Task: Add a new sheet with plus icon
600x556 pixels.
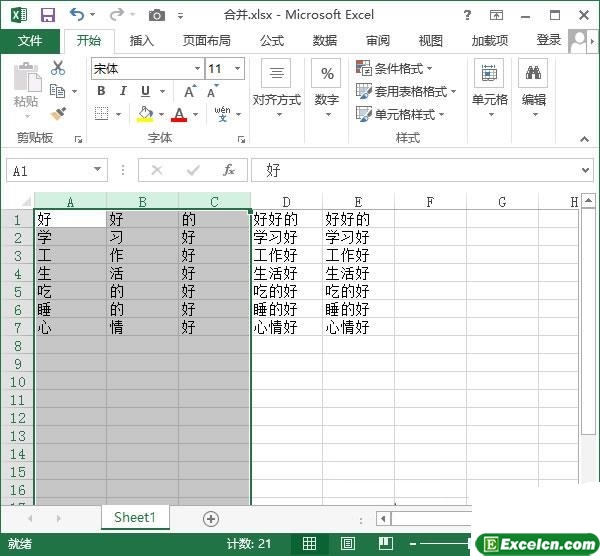Action: pos(211,519)
